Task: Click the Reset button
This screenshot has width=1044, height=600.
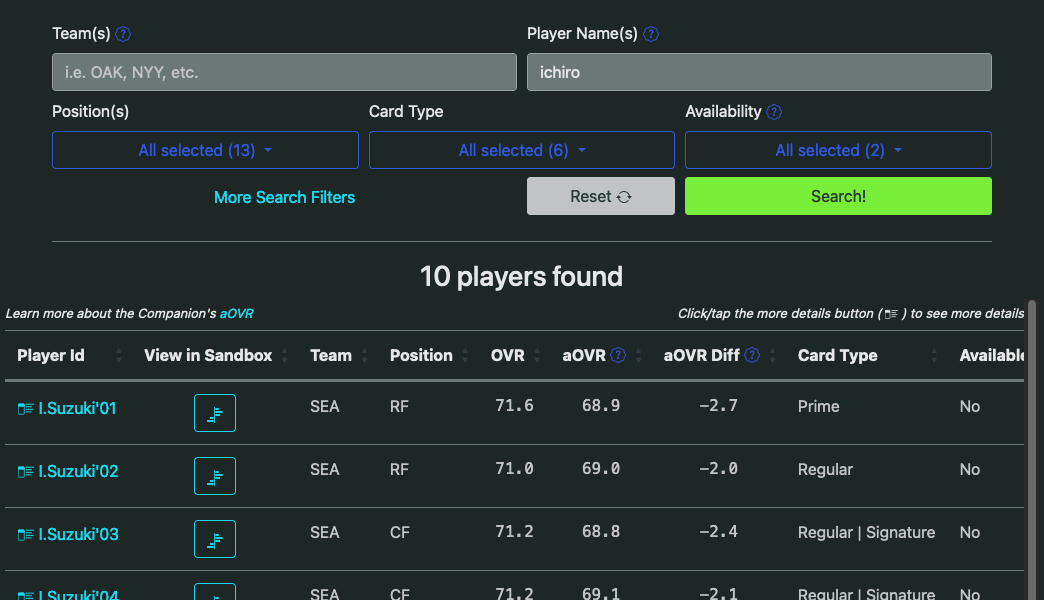Action: [601, 196]
